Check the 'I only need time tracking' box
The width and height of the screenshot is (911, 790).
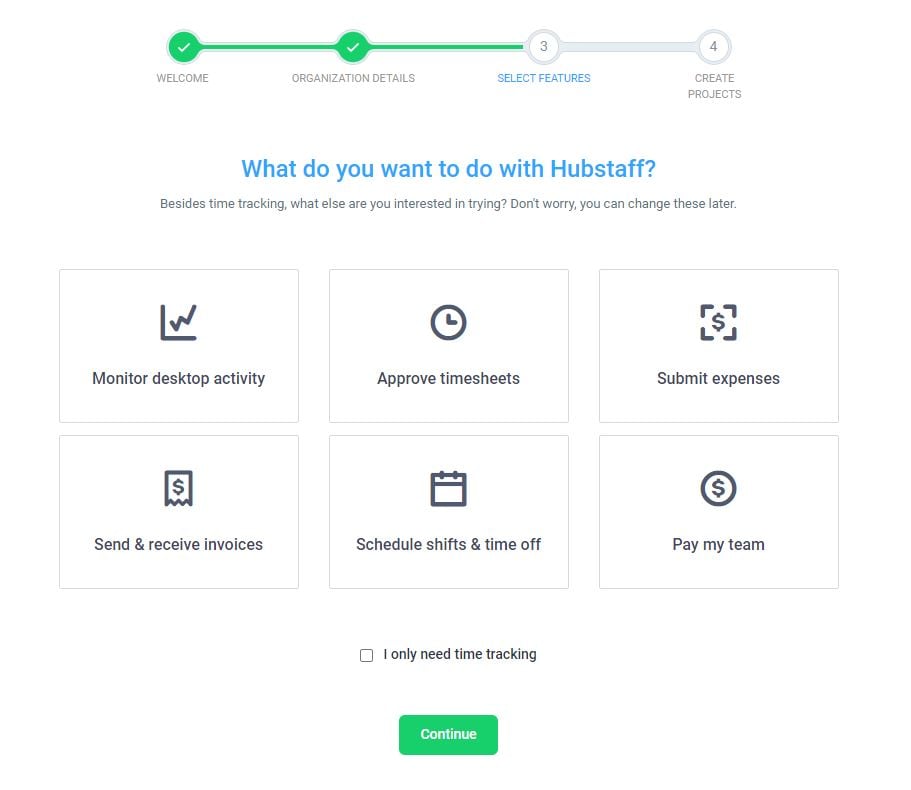pyautogui.click(x=366, y=655)
